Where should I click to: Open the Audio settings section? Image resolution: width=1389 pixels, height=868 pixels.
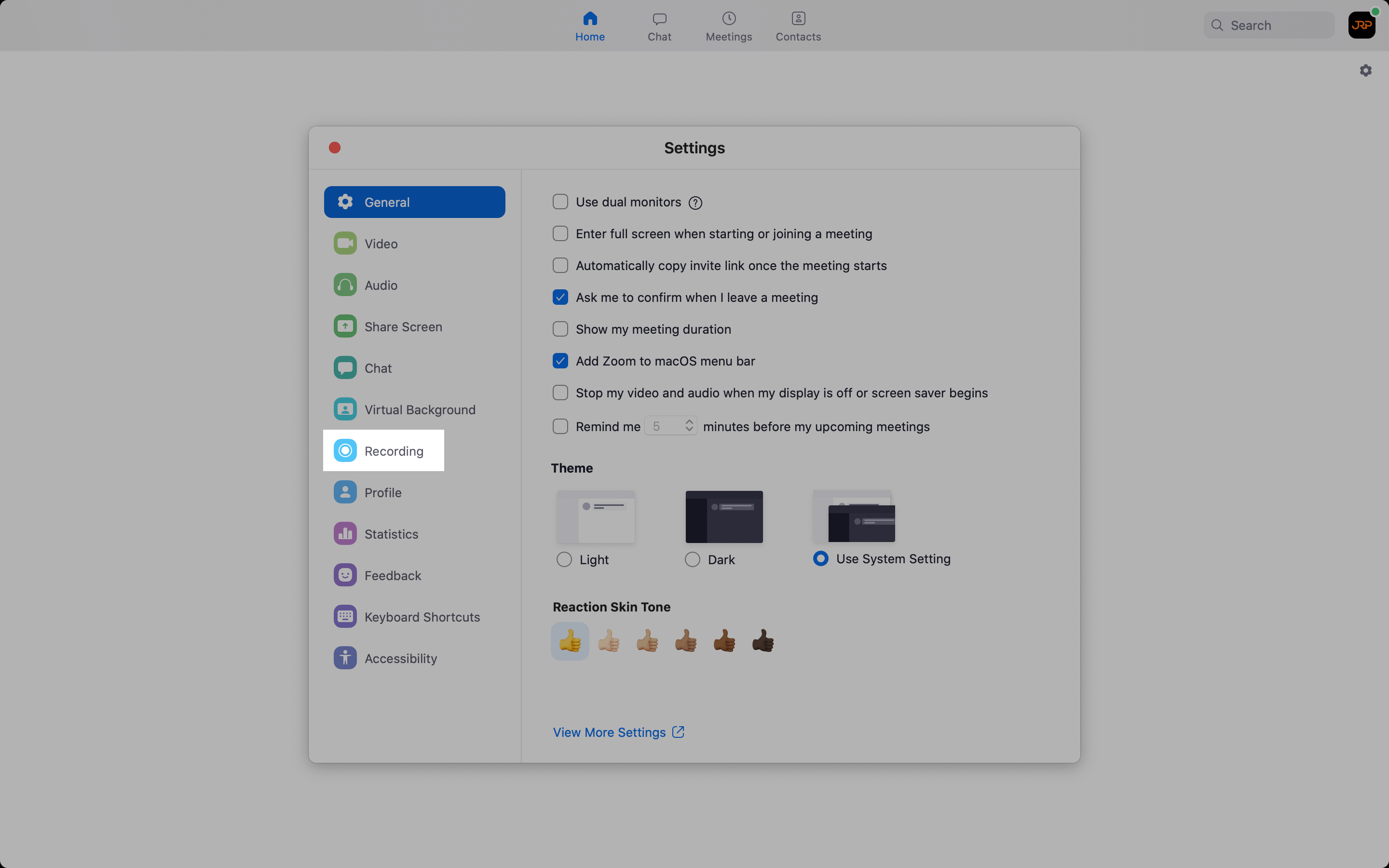point(381,285)
